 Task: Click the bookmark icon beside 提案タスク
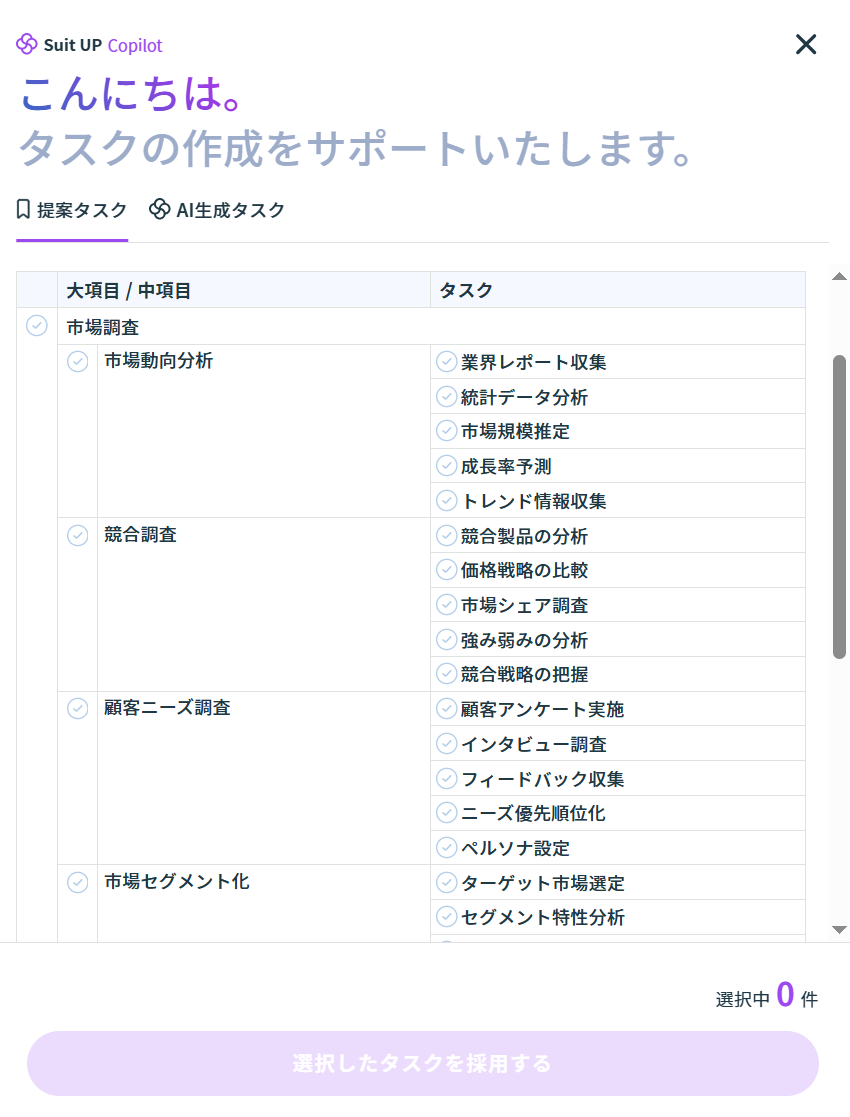[x=24, y=210]
